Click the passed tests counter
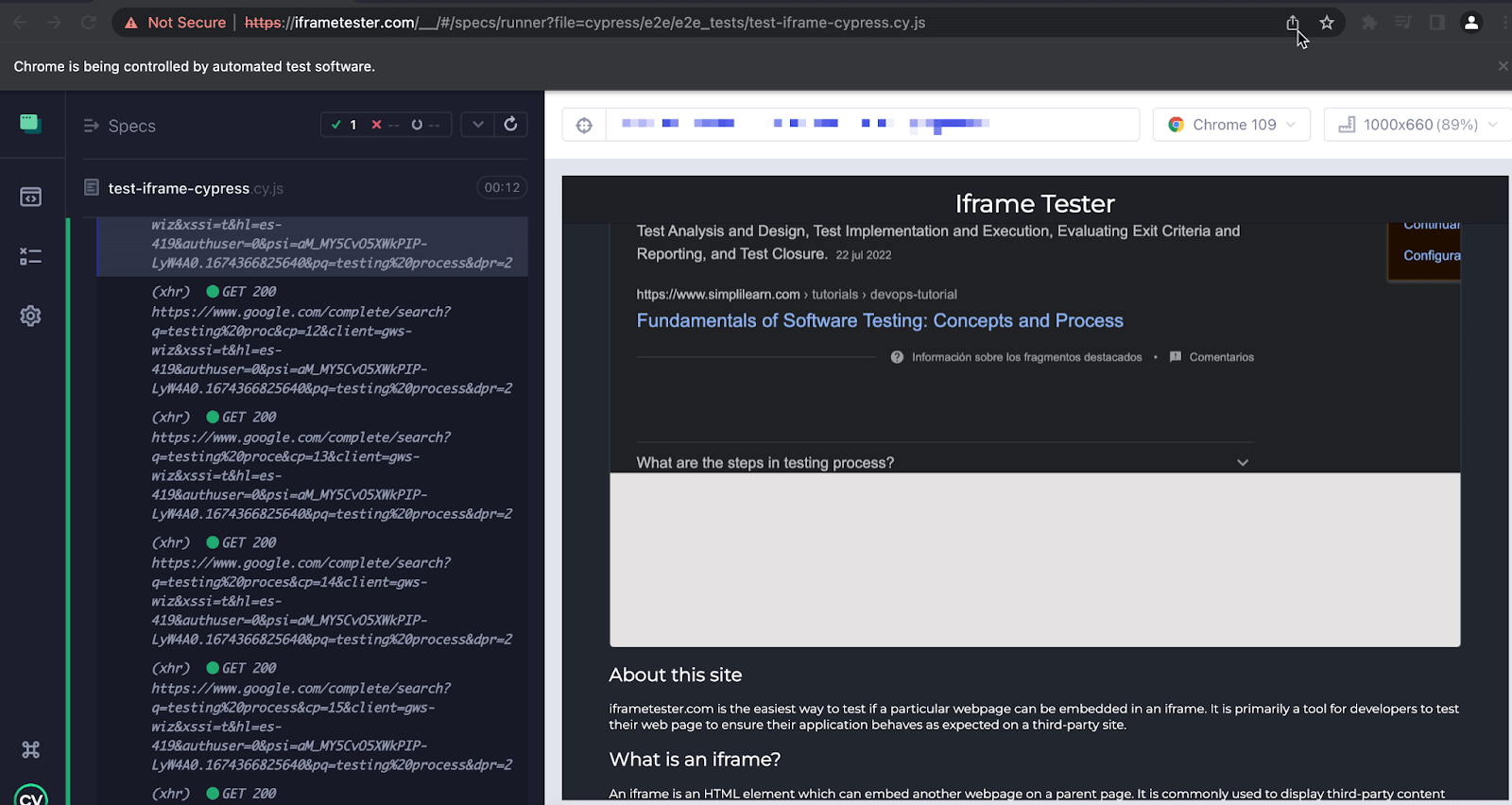This screenshot has height=805, width=1512. pos(344,125)
